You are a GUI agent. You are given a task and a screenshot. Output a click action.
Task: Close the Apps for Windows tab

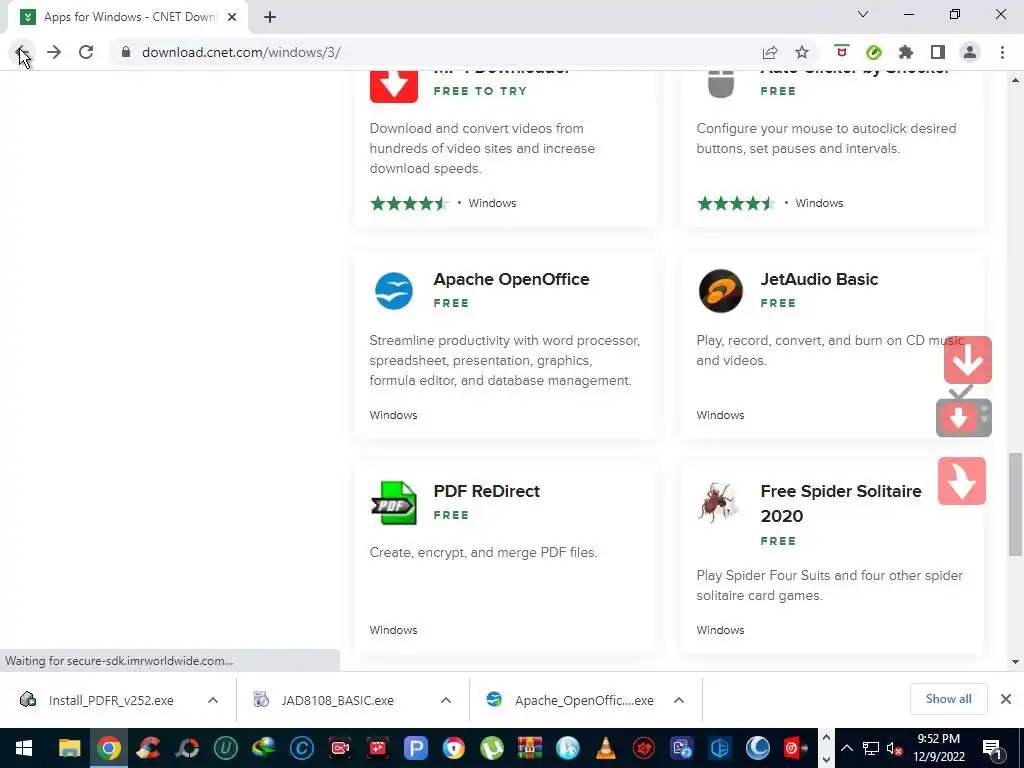(232, 17)
